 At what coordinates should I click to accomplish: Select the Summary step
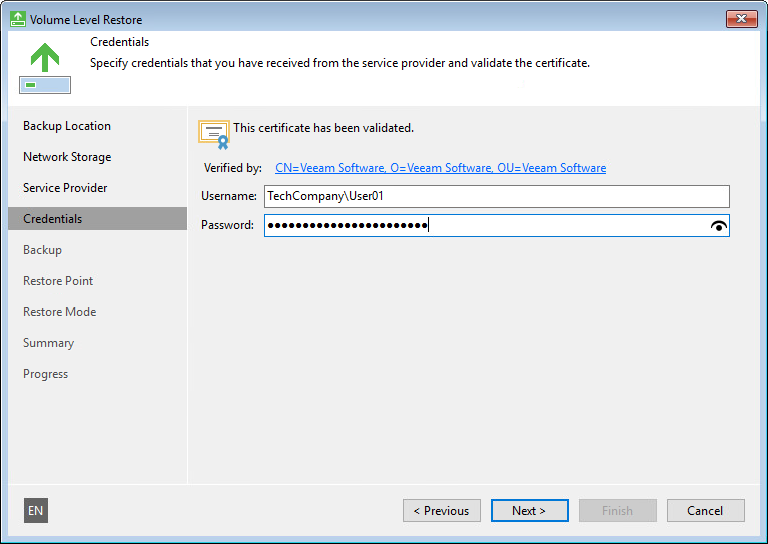click(48, 343)
